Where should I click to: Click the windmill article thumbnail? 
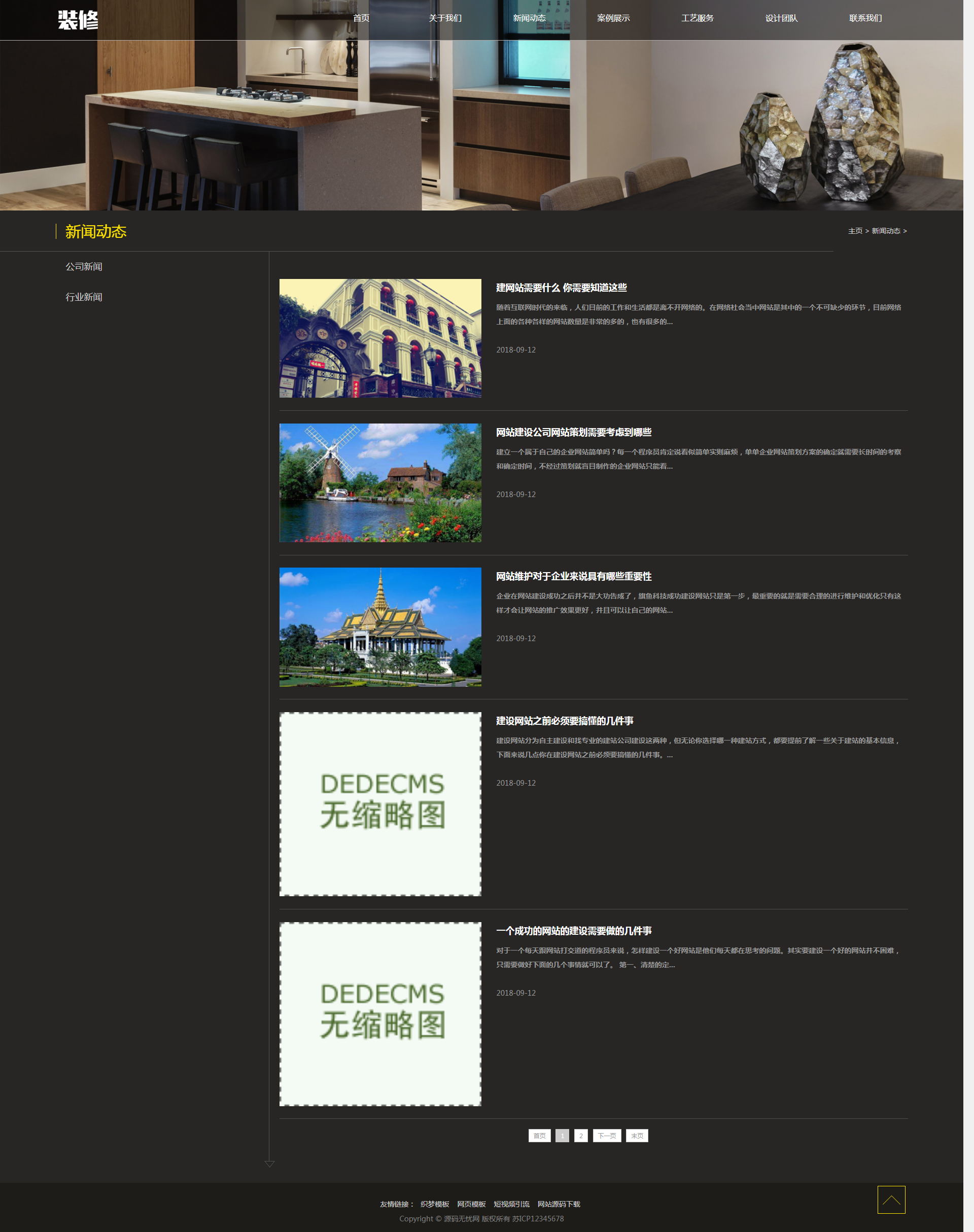tap(380, 483)
